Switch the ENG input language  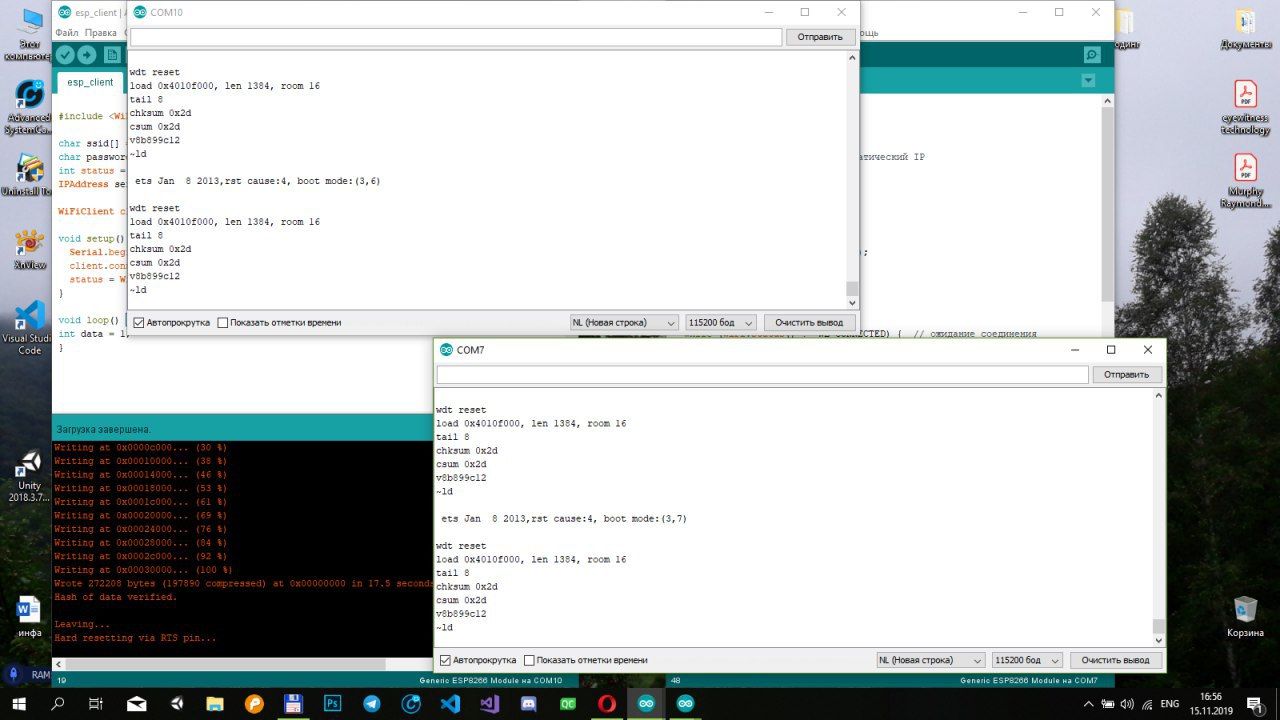(1170, 704)
